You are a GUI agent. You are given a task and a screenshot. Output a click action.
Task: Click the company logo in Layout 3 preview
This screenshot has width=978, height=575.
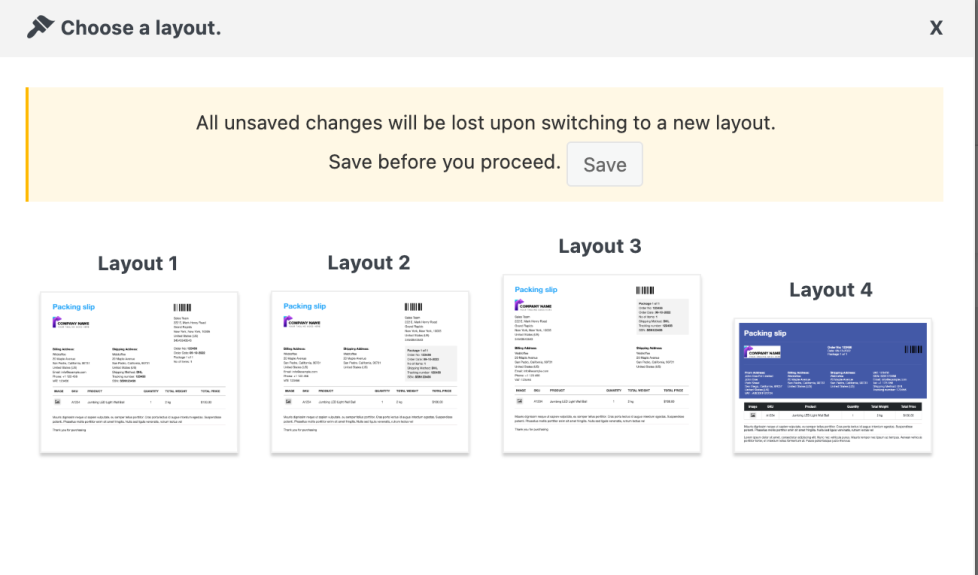click(534, 306)
